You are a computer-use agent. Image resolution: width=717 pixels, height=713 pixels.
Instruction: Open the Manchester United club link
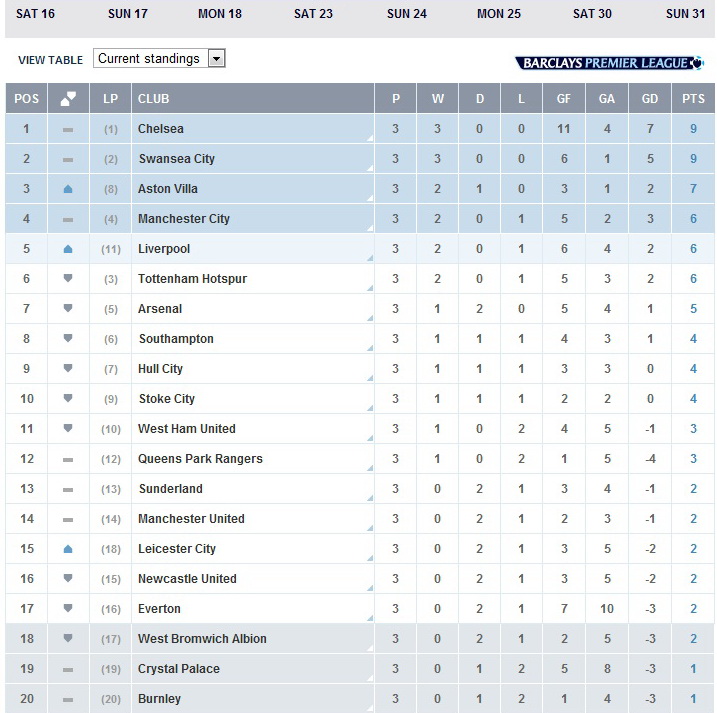(x=191, y=519)
